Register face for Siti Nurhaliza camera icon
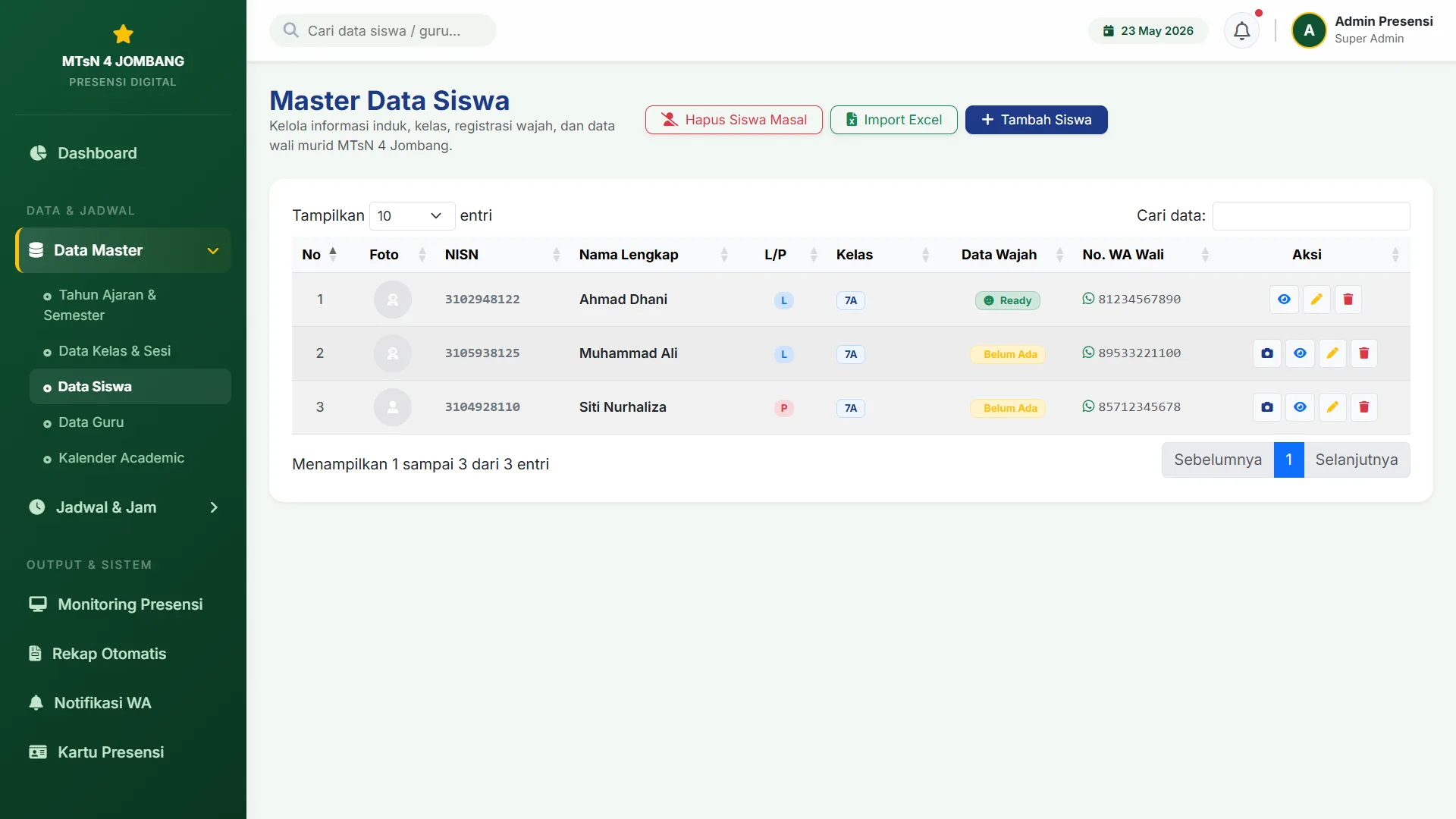 (1267, 407)
